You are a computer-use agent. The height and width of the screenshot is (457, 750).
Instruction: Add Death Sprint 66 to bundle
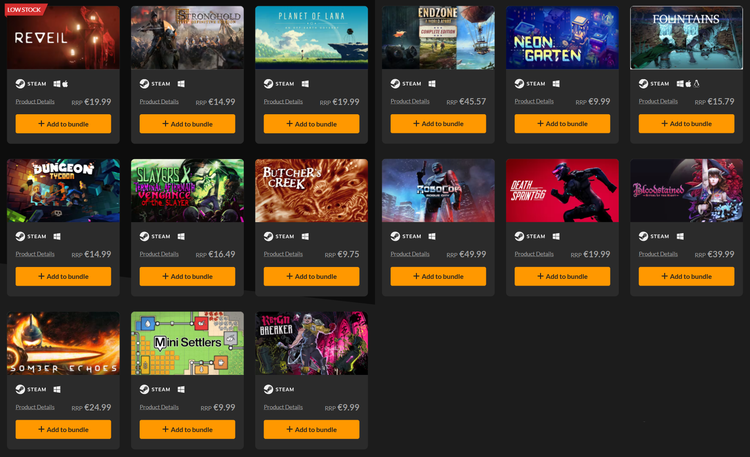pos(562,277)
